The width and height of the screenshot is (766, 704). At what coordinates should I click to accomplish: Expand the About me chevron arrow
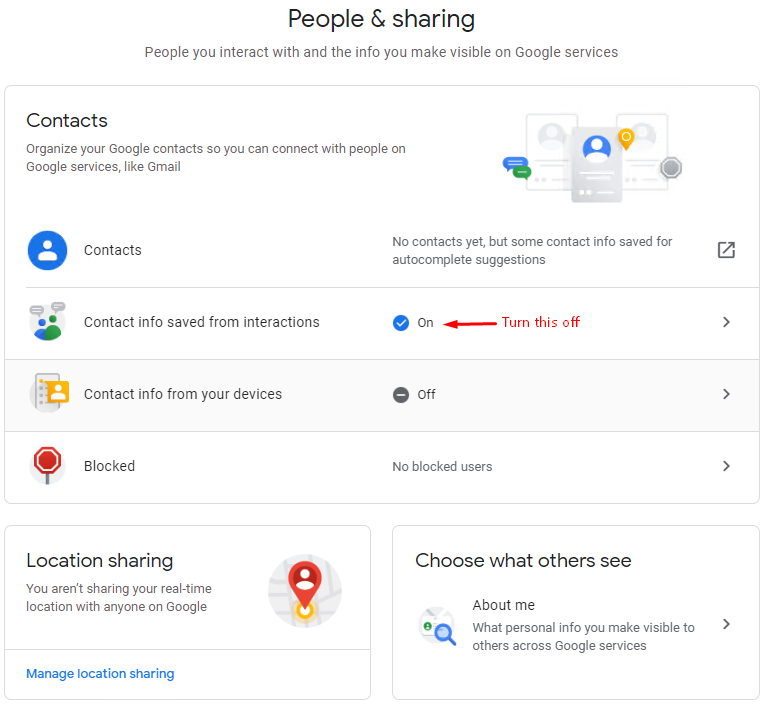[726, 624]
